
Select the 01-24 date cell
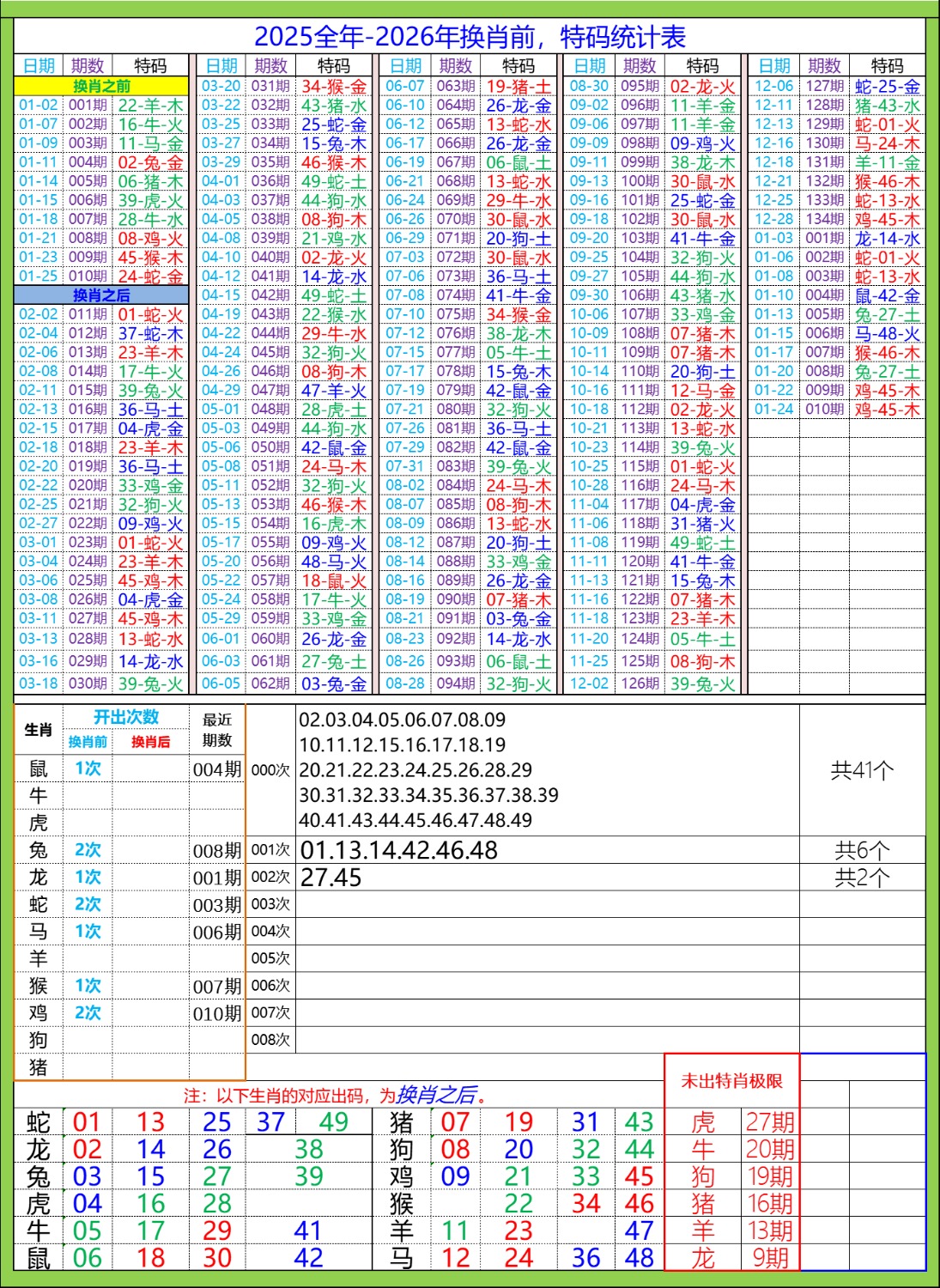tap(773, 410)
